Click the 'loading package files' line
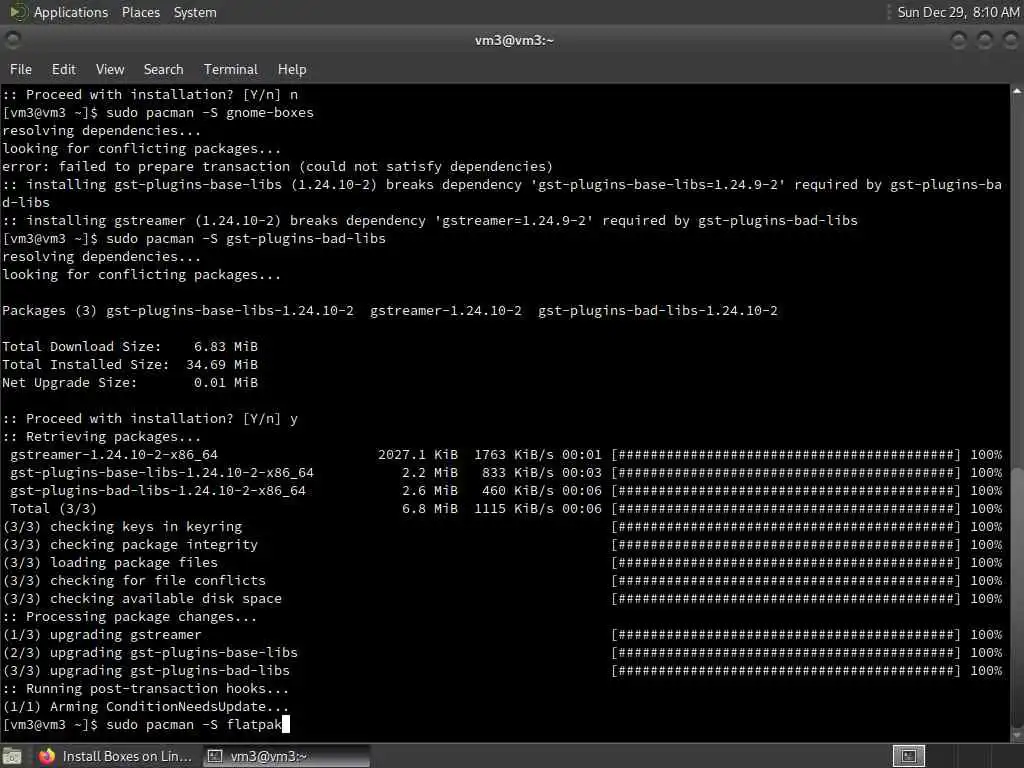 (x=502, y=562)
